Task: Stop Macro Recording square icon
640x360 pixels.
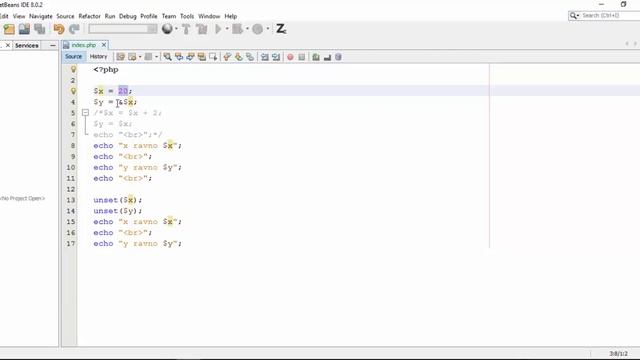Action: tap(302, 57)
